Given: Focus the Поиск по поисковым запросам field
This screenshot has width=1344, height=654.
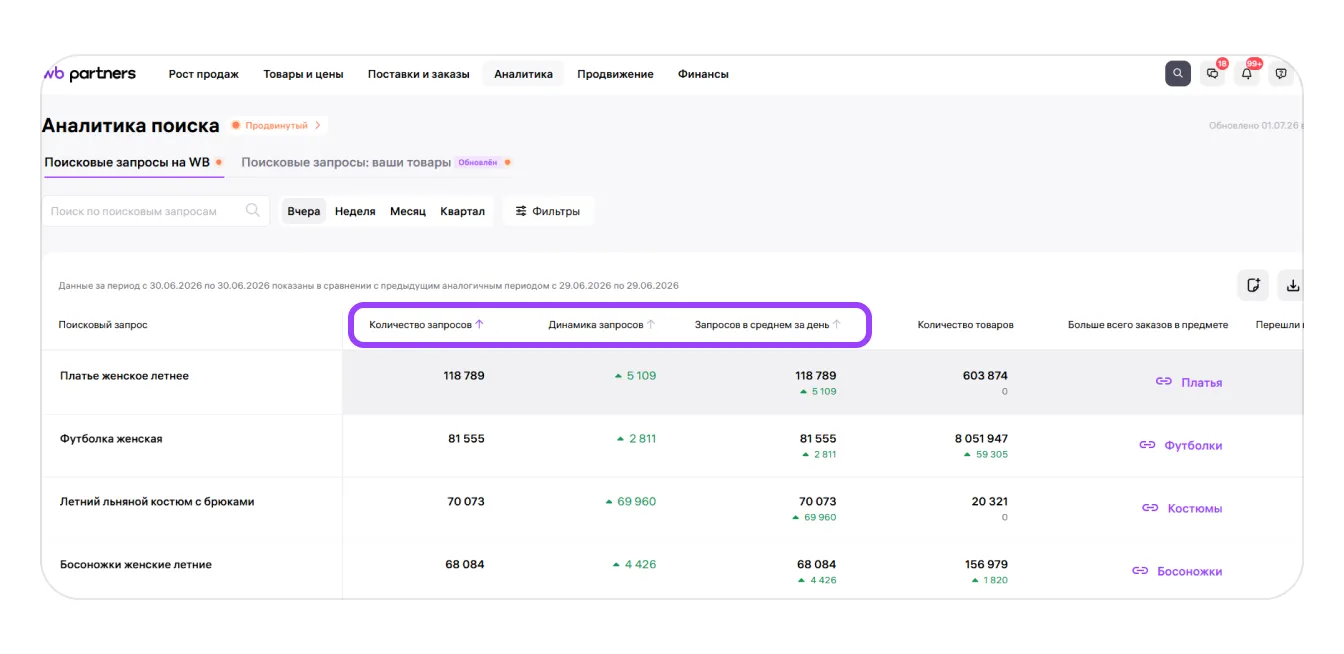Looking at the screenshot, I should tap(155, 211).
